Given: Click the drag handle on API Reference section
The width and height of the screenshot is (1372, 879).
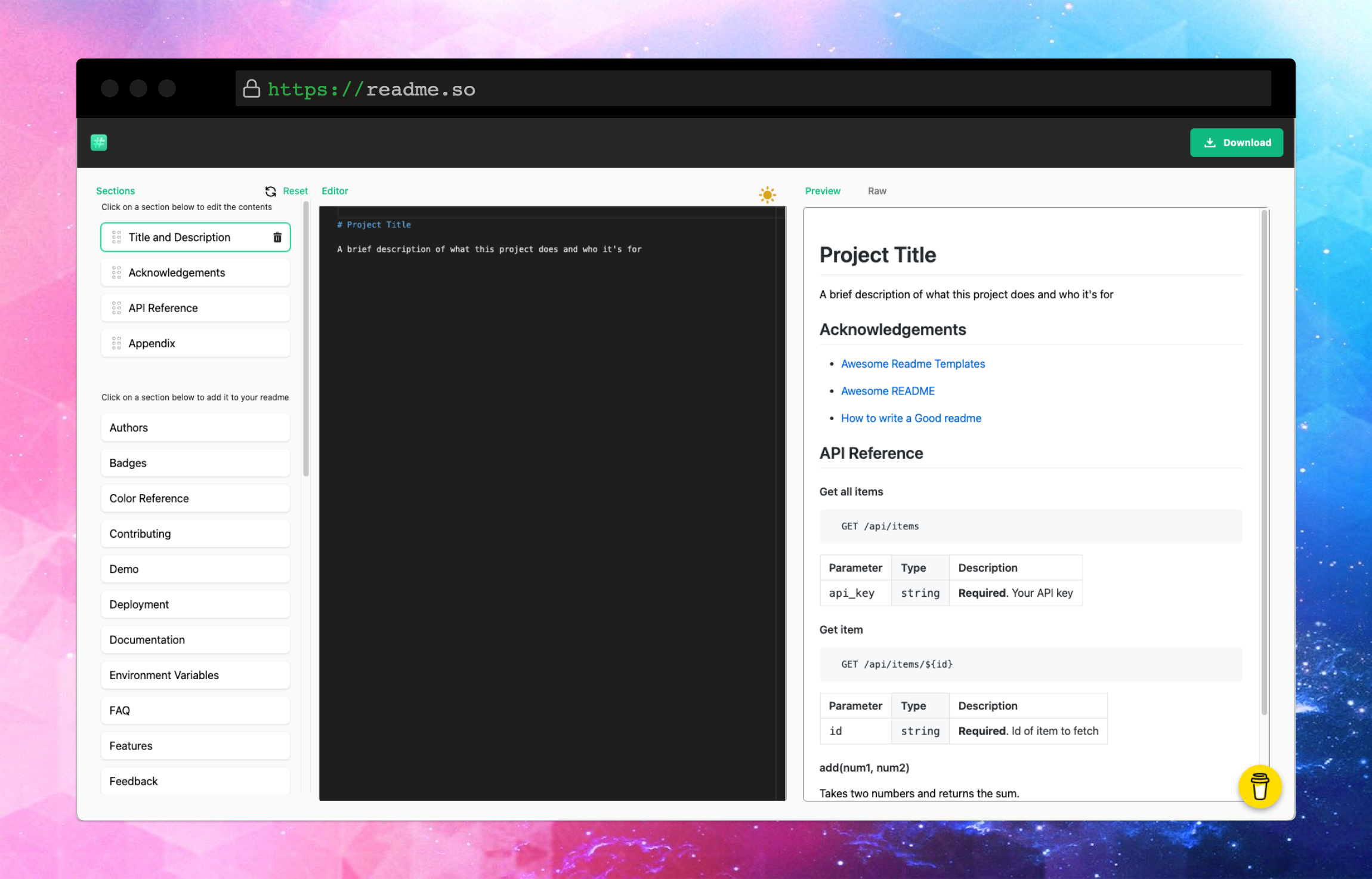Looking at the screenshot, I should 116,308.
